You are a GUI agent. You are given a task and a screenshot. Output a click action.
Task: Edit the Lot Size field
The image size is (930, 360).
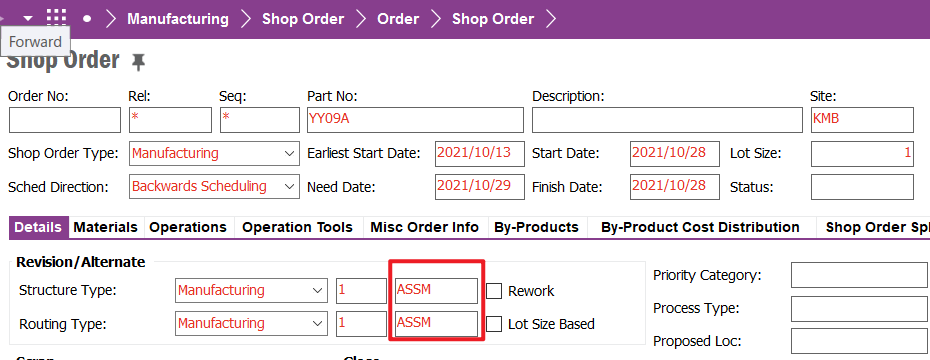coord(862,154)
